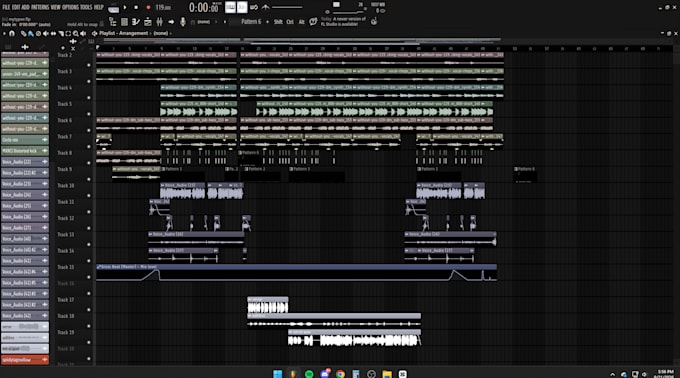Click the plus button beside Pattern 6

click(x=268, y=22)
